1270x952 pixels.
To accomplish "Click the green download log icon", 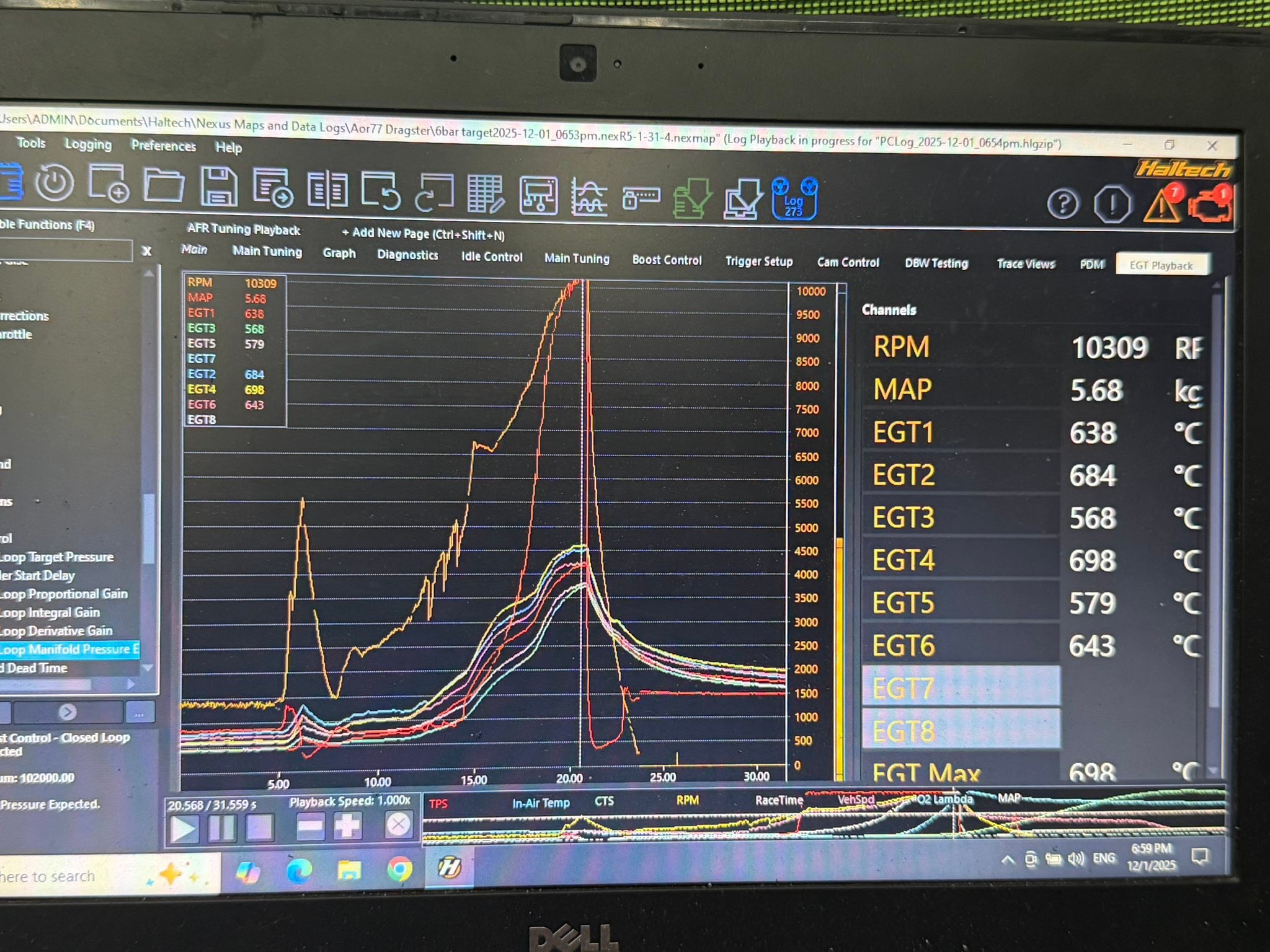I will (x=692, y=199).
